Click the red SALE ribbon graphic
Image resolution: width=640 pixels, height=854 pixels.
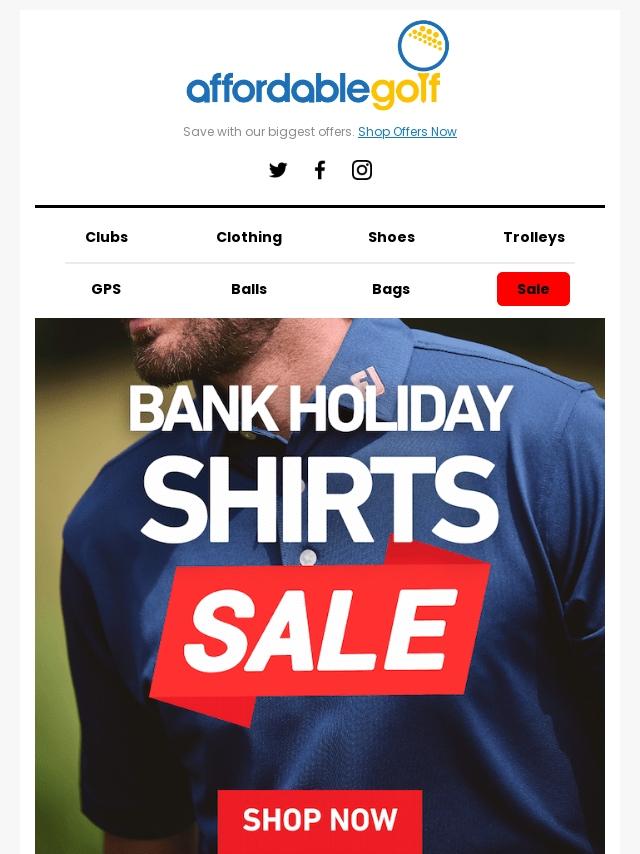pos(320,632)
